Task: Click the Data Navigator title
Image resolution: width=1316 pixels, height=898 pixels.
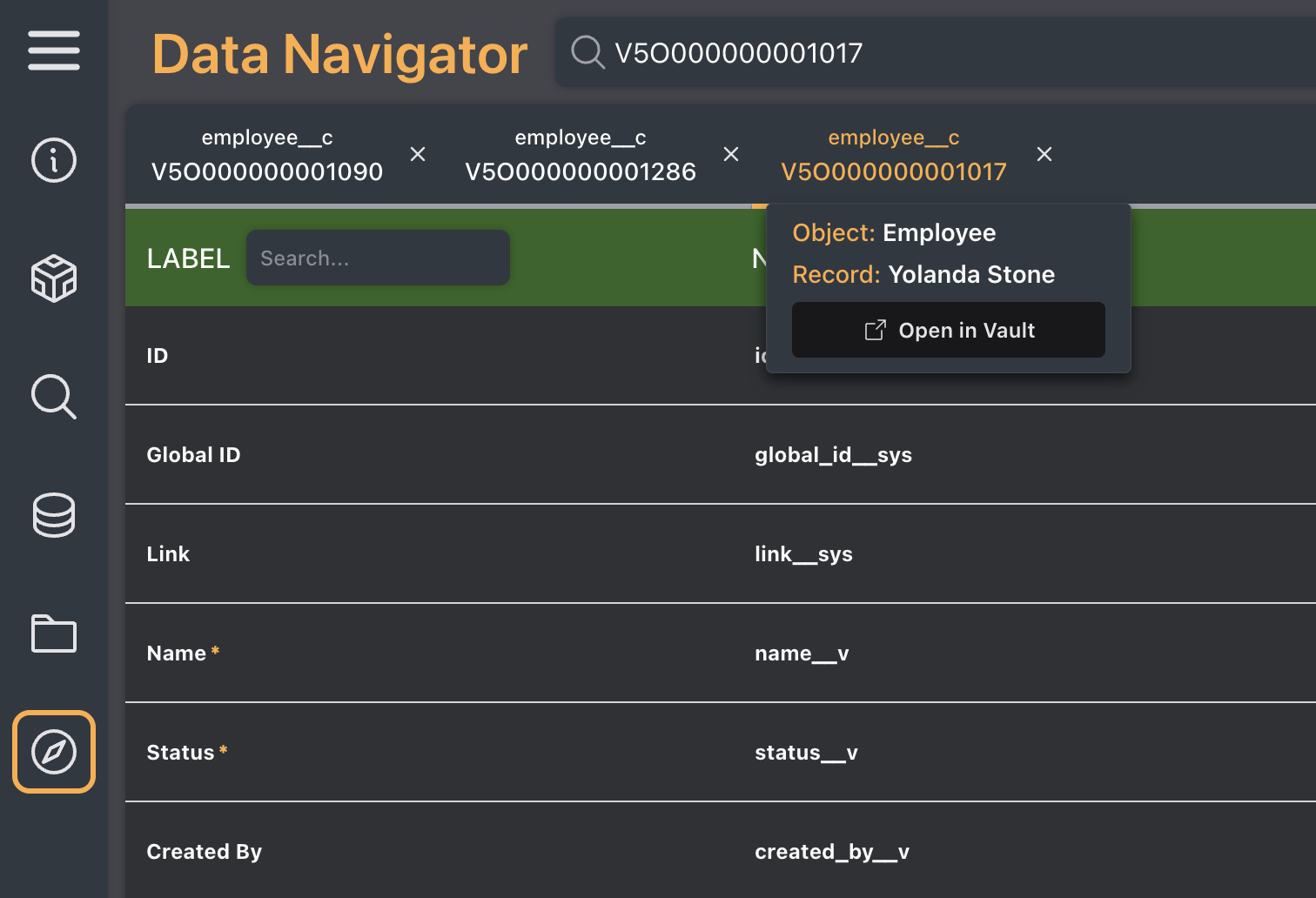Action: click(339, 54)
